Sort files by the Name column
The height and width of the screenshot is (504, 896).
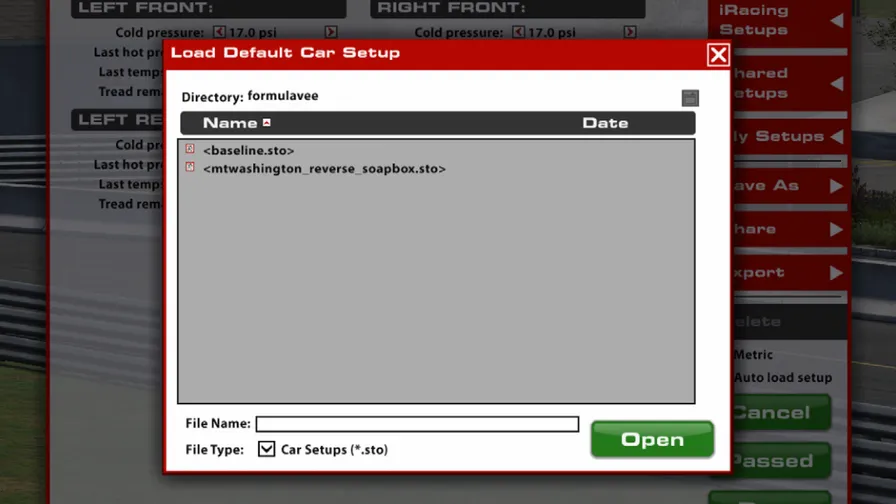(x=236, y=123)
